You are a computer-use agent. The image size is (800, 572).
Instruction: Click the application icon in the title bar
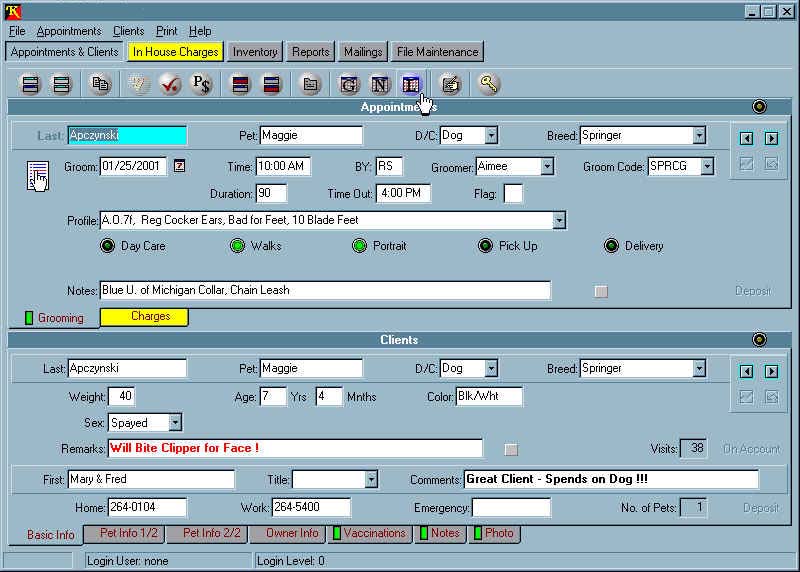[13, 11]
